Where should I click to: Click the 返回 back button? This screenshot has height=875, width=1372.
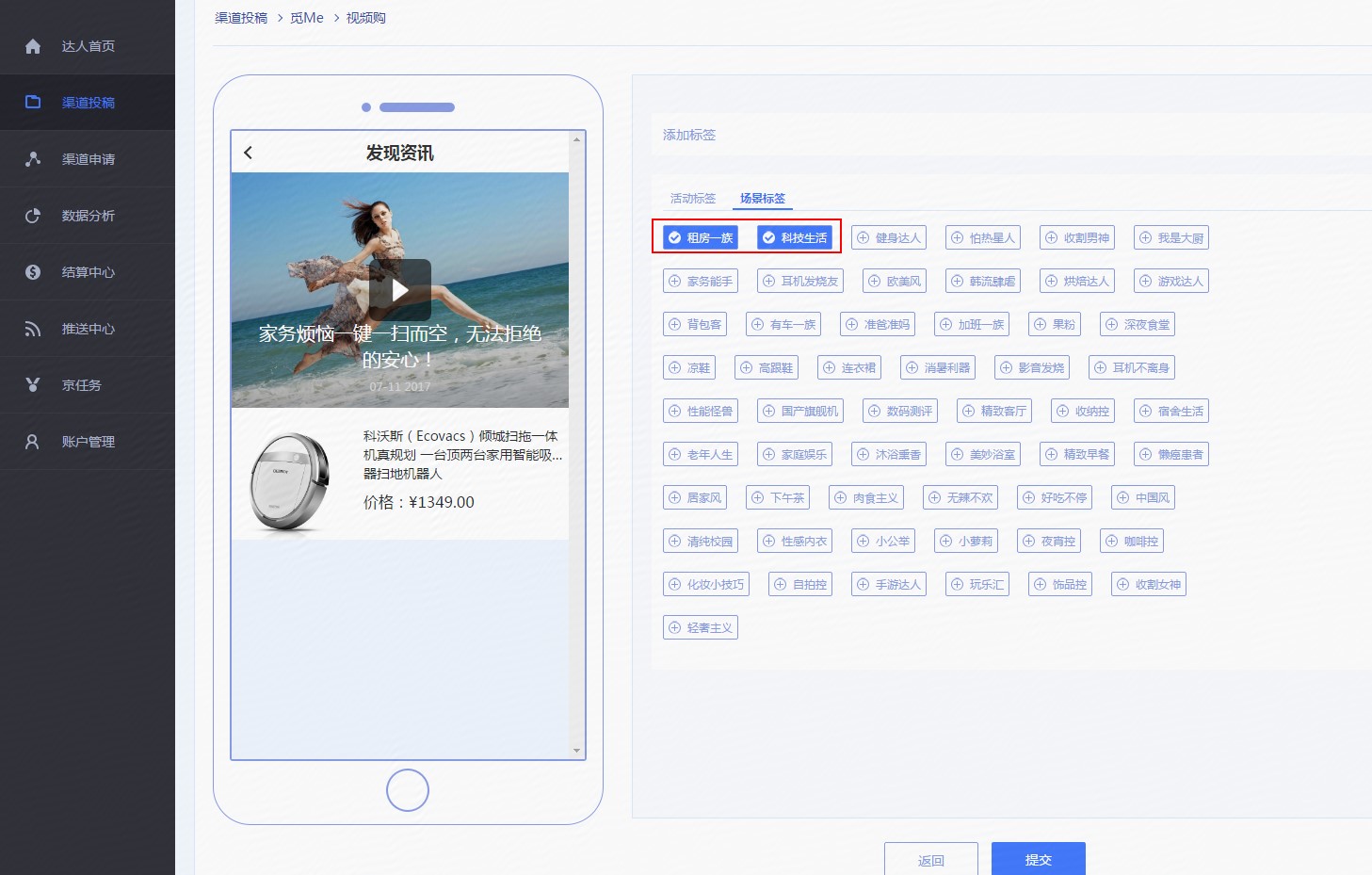(930, 859)
